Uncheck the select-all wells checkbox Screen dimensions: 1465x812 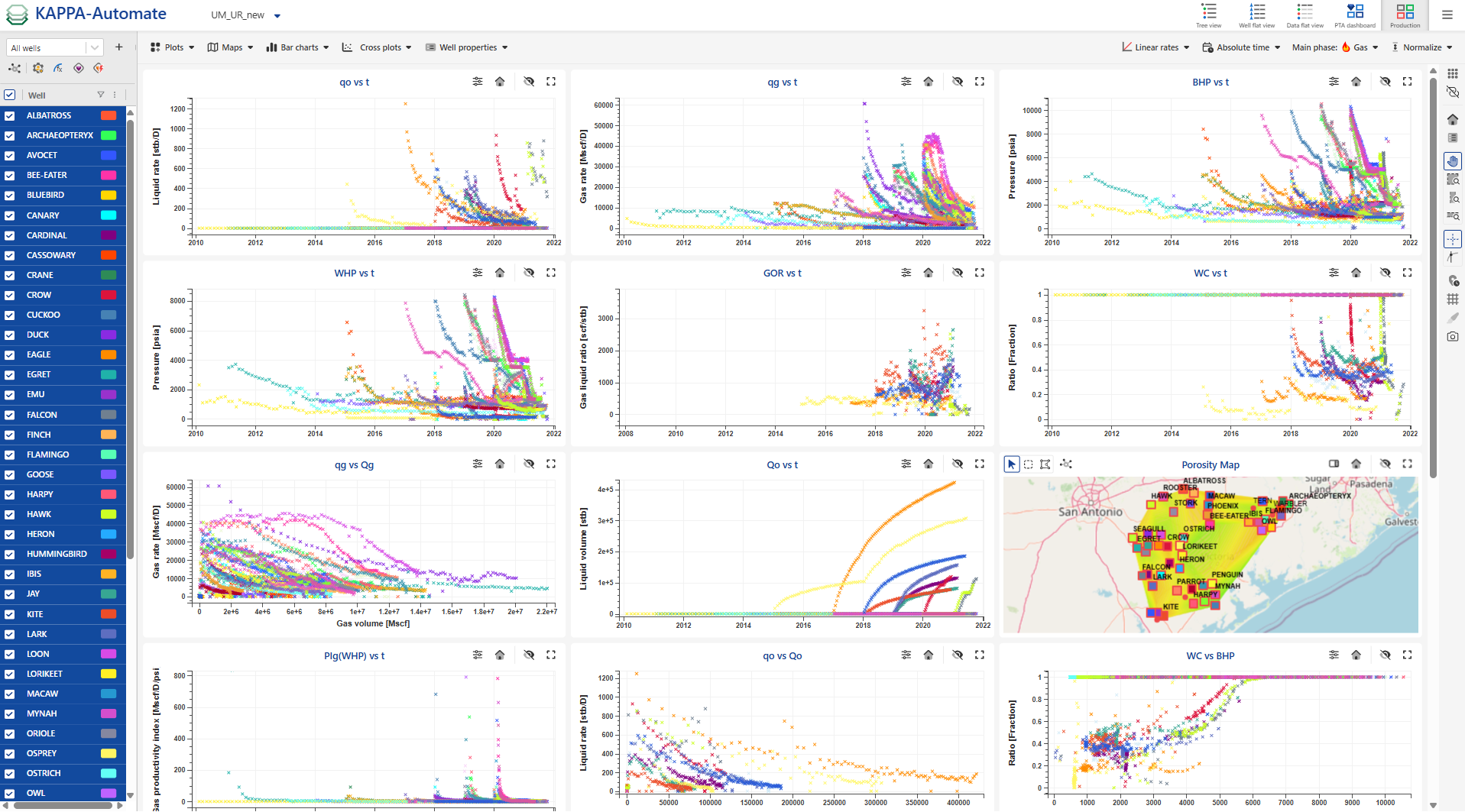coord(10,95)
